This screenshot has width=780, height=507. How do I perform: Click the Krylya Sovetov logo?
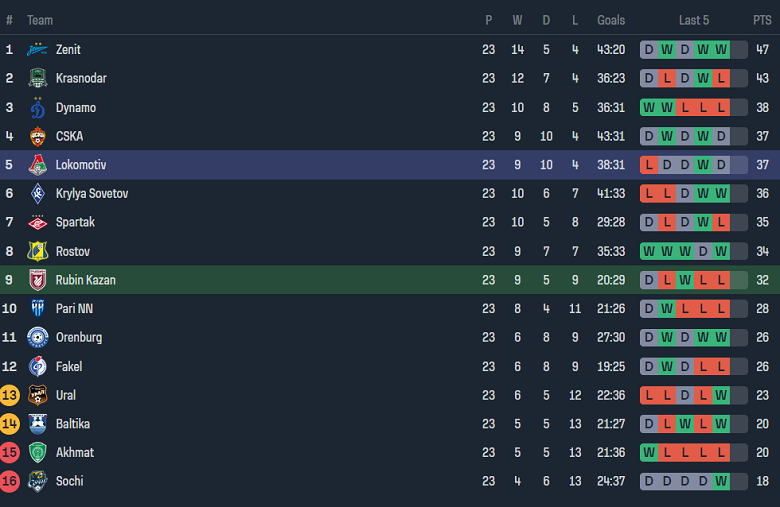[x=38, y=194]
